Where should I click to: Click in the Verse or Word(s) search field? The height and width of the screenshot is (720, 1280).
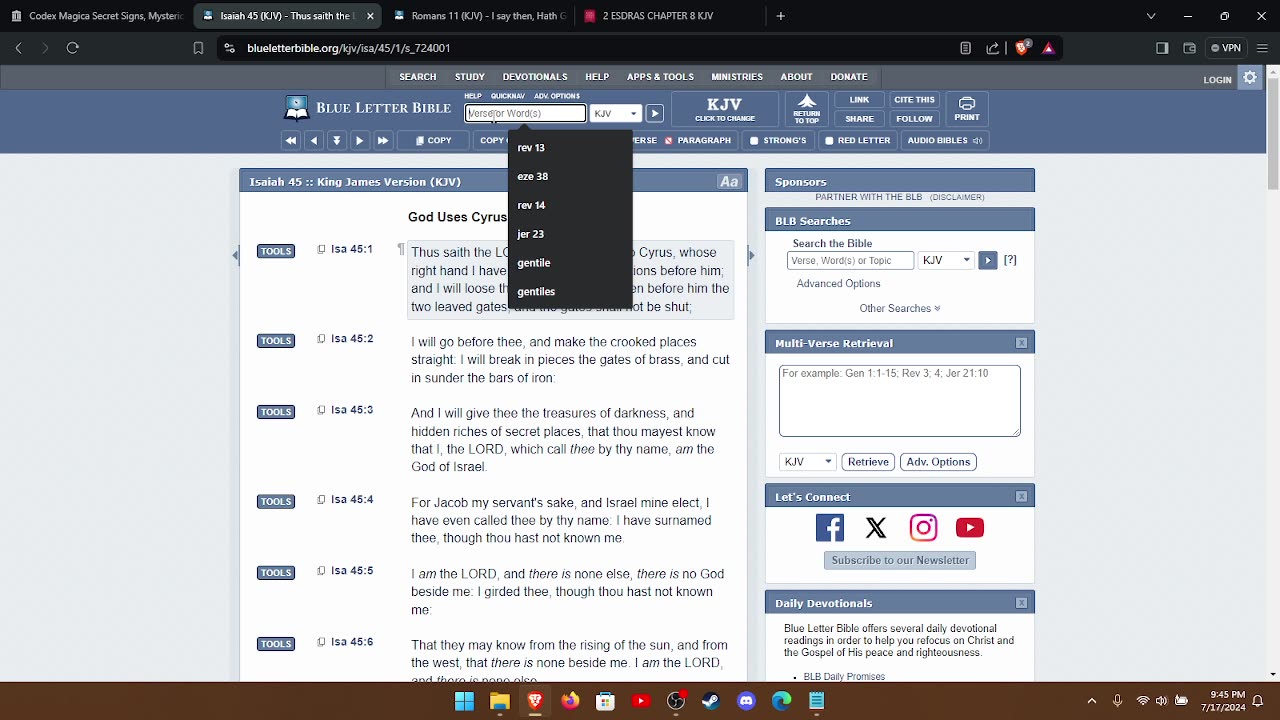coord(526,114)
